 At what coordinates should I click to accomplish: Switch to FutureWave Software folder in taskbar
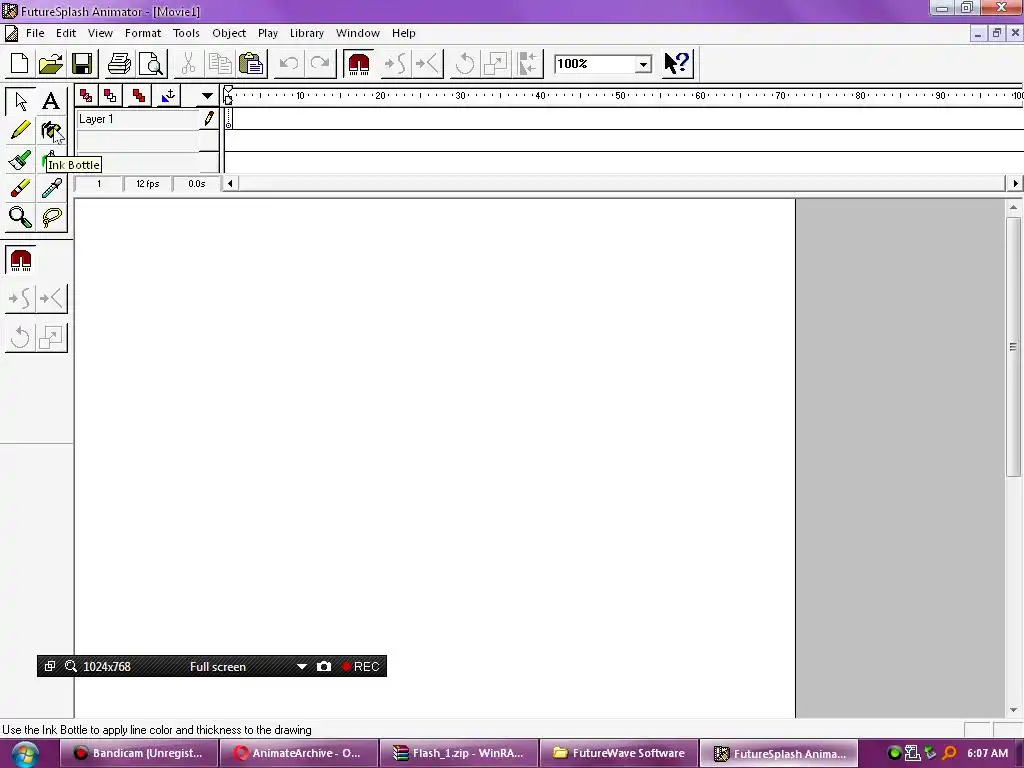(619, 753)
